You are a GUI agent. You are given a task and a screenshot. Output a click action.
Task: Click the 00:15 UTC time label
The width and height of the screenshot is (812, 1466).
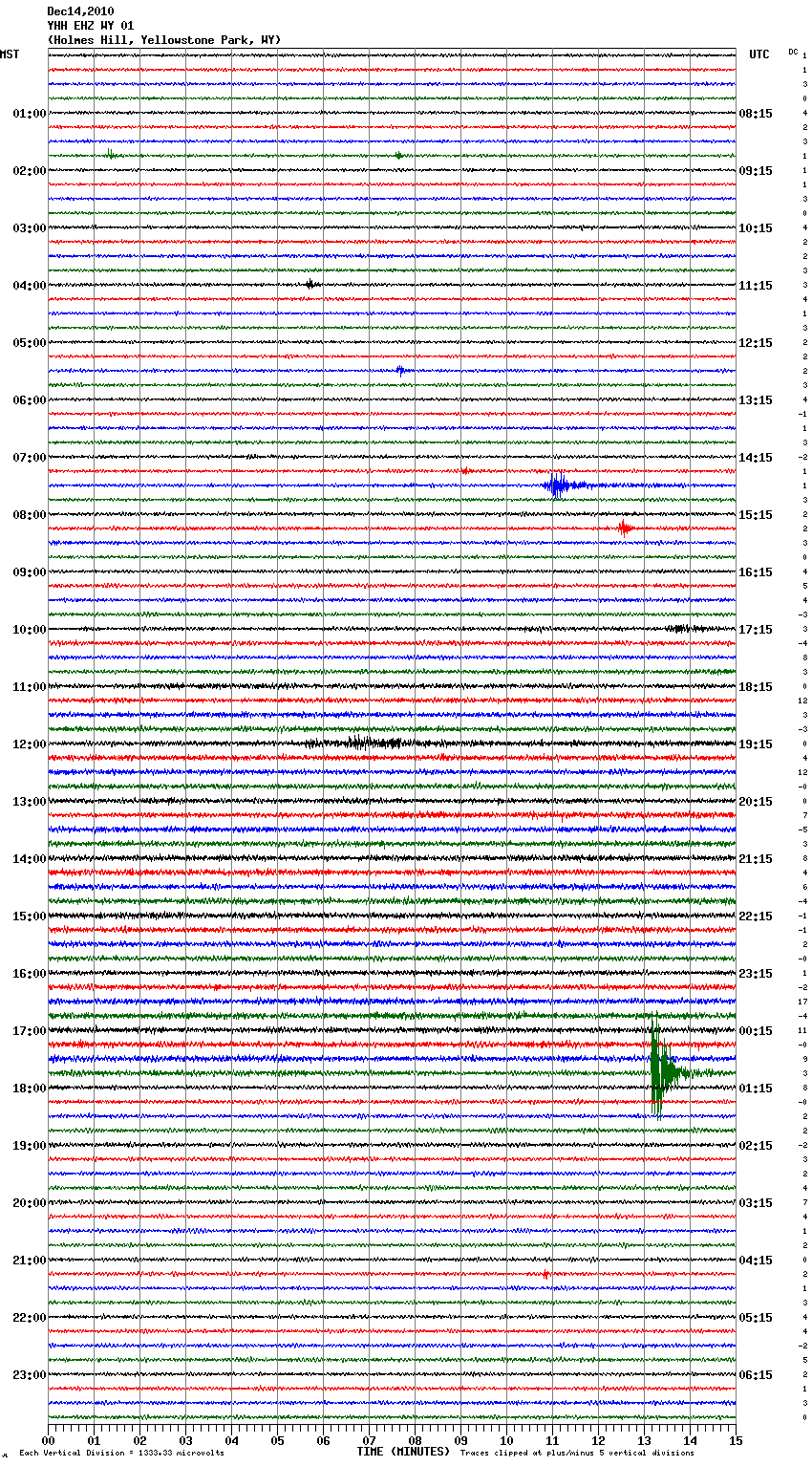[x=756, y=1031]
